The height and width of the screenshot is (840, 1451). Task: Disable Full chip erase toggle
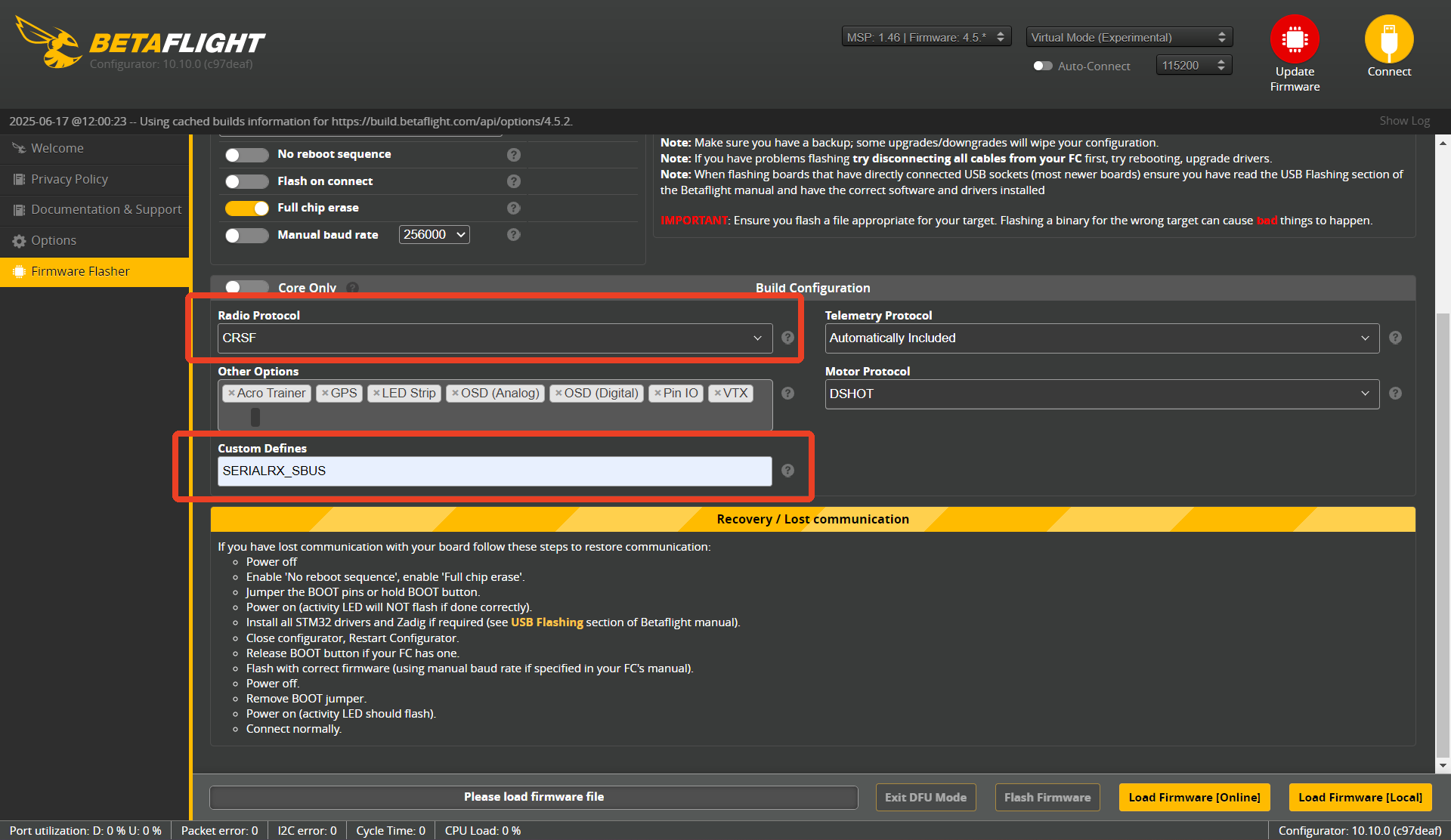click(x=246, y=208)
